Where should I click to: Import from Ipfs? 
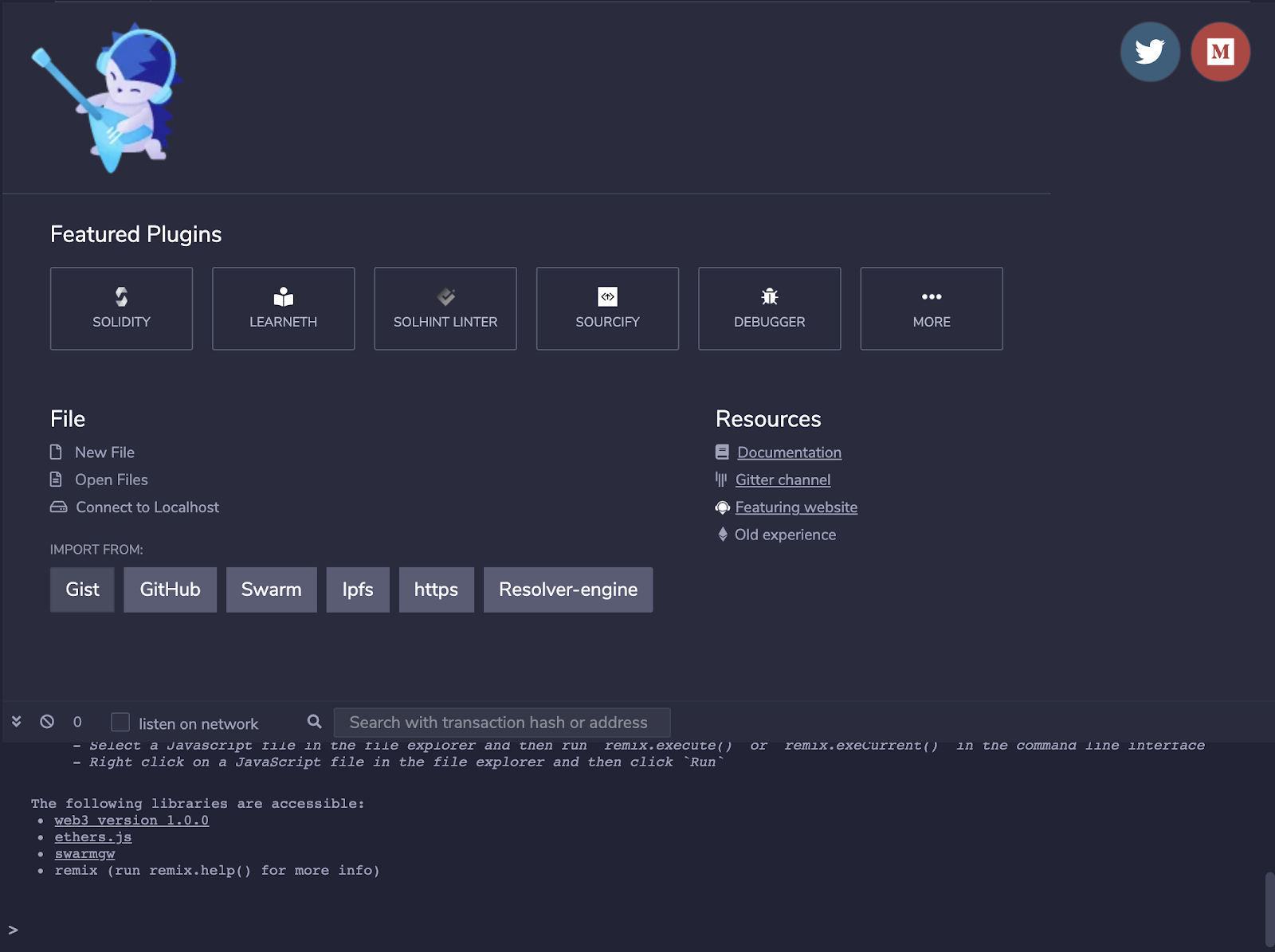358,590
